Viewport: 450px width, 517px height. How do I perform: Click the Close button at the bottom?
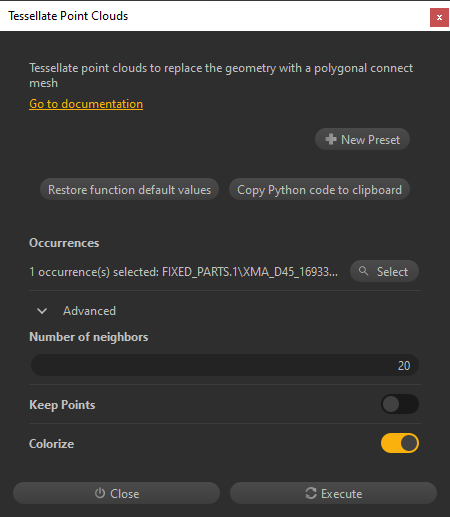(116, 493)
